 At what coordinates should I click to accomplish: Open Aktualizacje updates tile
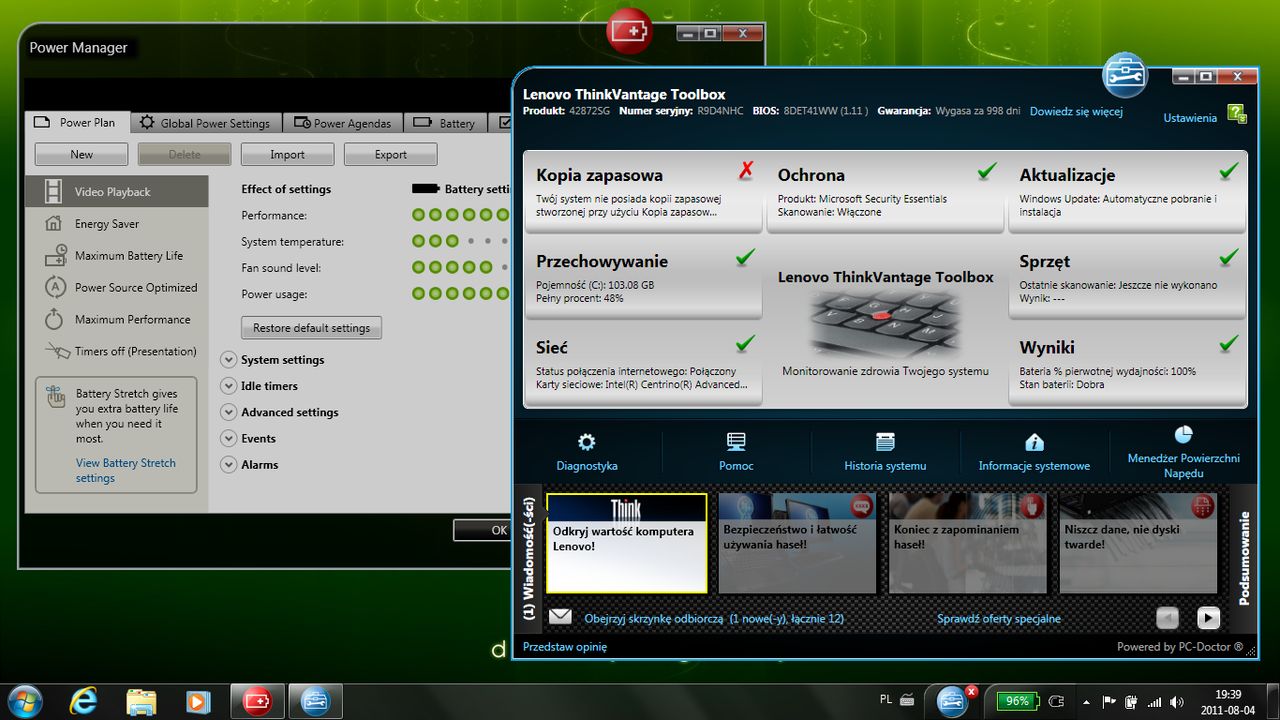[1127, 191]
